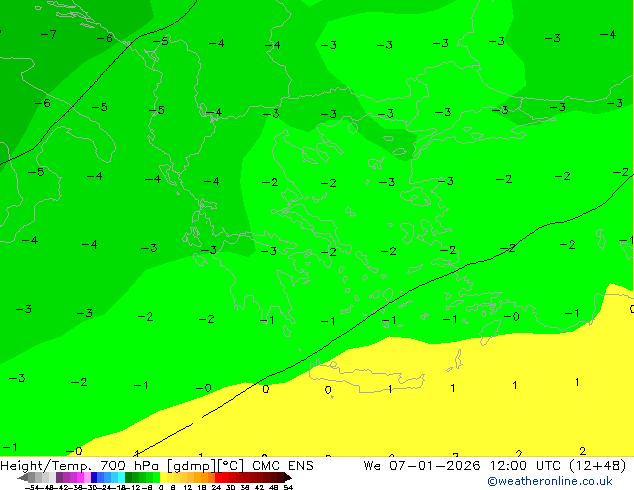
Task: Pick the dark blue swatch in legend
Action: tap(94, 478)
